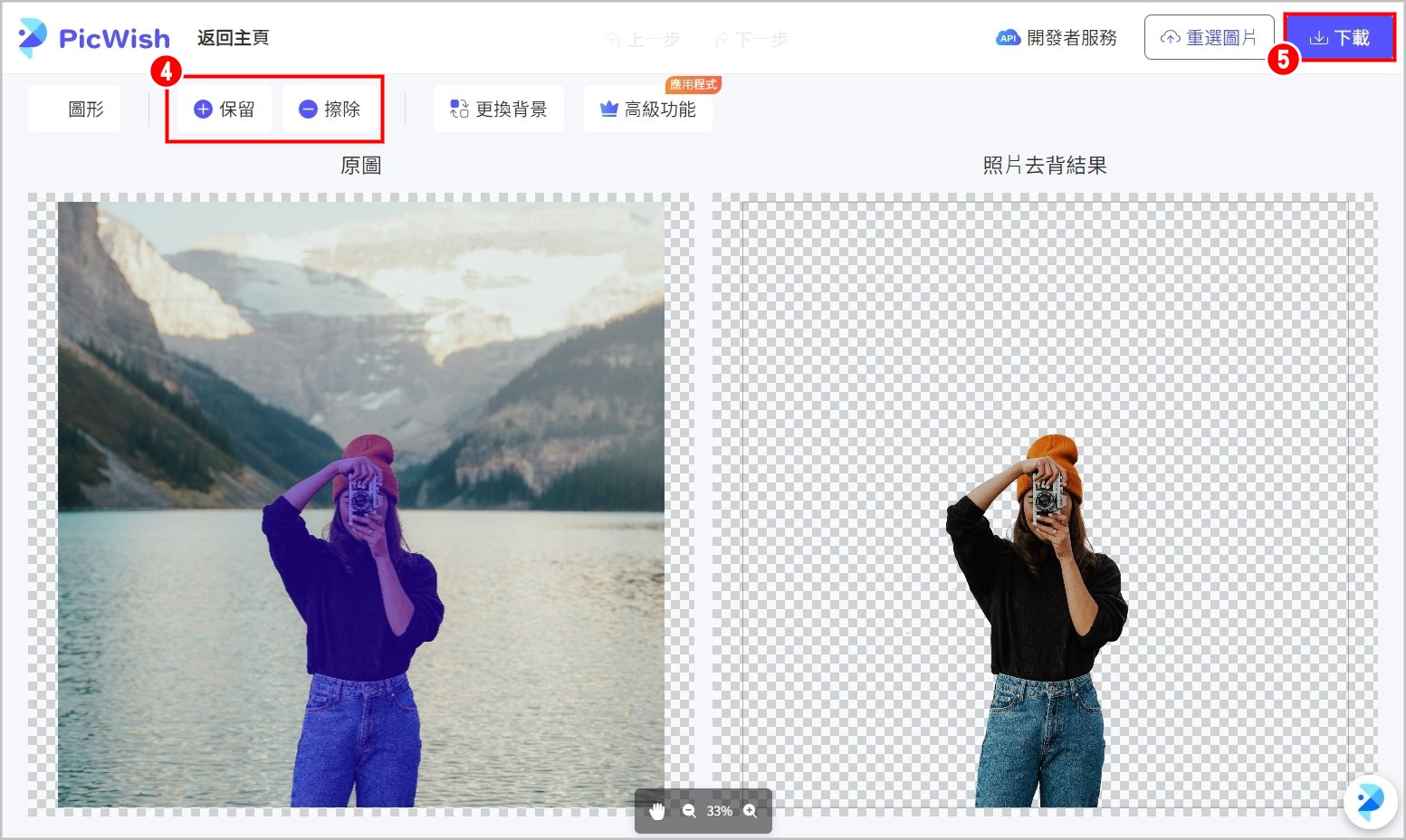Click the 下一步 redo button
Screen dimensions: 1406x840
point(751,39)
